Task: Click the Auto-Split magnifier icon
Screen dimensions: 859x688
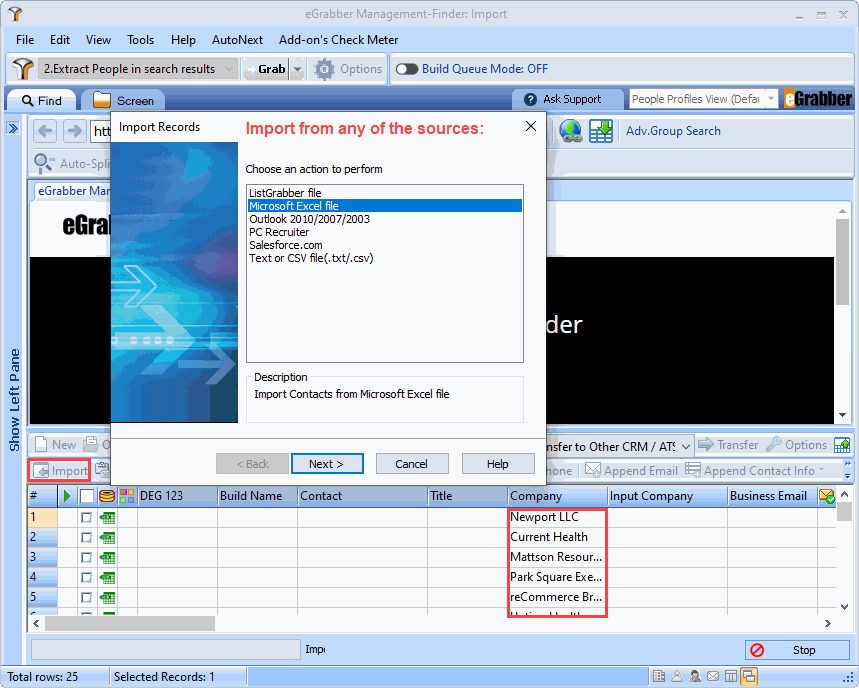Action: coord(44,163)
